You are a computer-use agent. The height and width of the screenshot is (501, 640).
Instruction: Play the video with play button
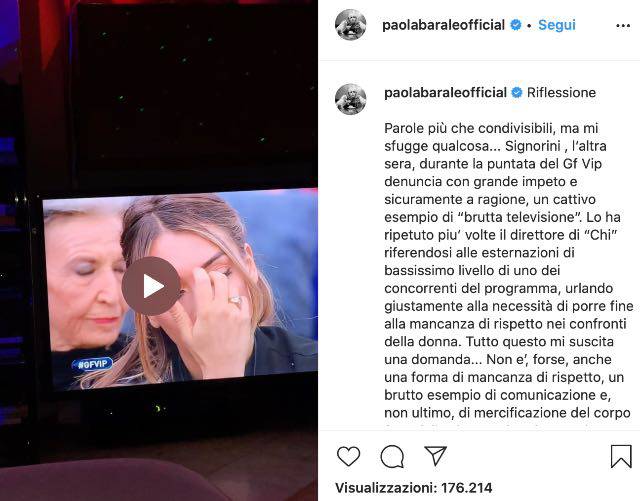[x=151, y=286]
